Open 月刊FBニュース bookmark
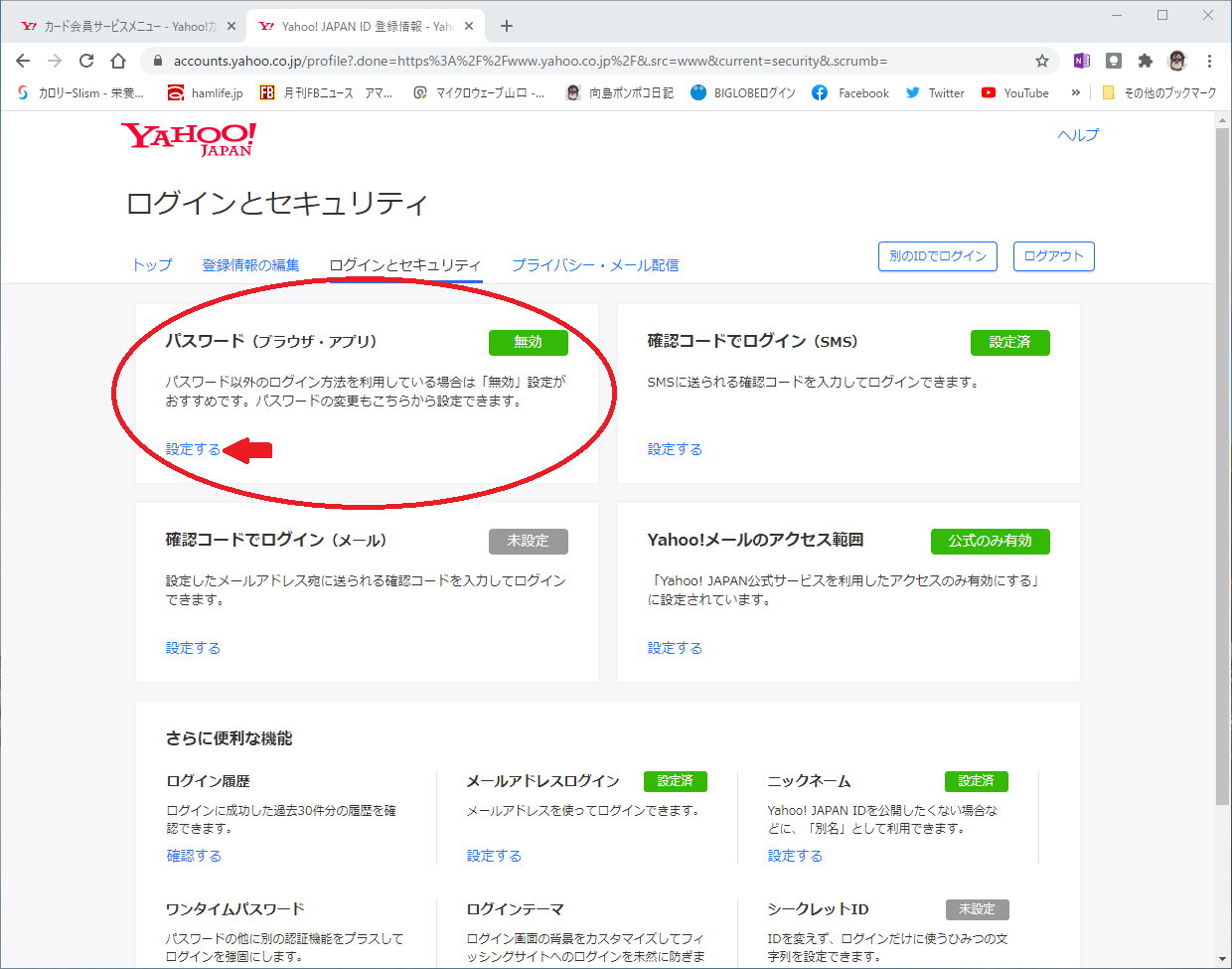 tap(326, 92)
